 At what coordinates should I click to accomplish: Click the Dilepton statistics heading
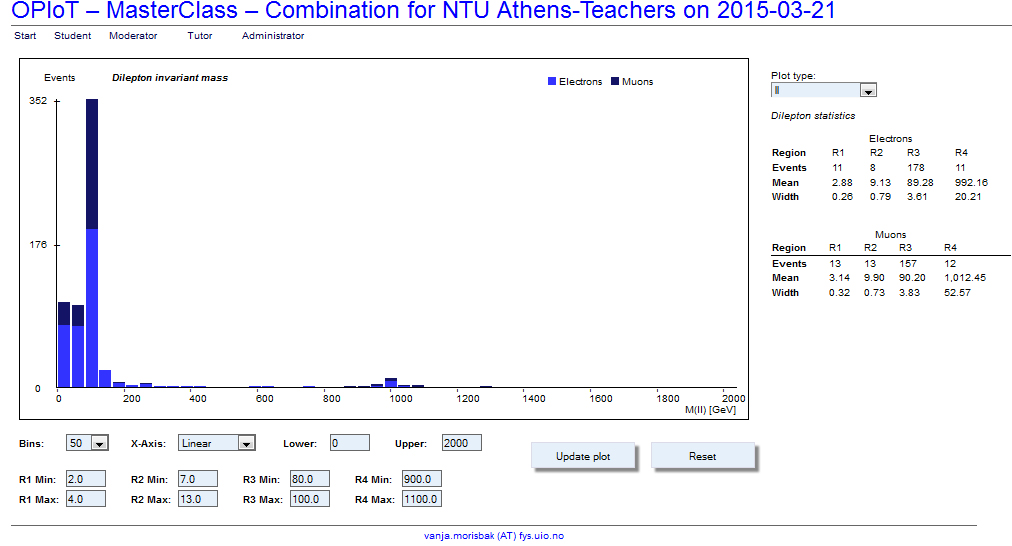click(813, 116)
